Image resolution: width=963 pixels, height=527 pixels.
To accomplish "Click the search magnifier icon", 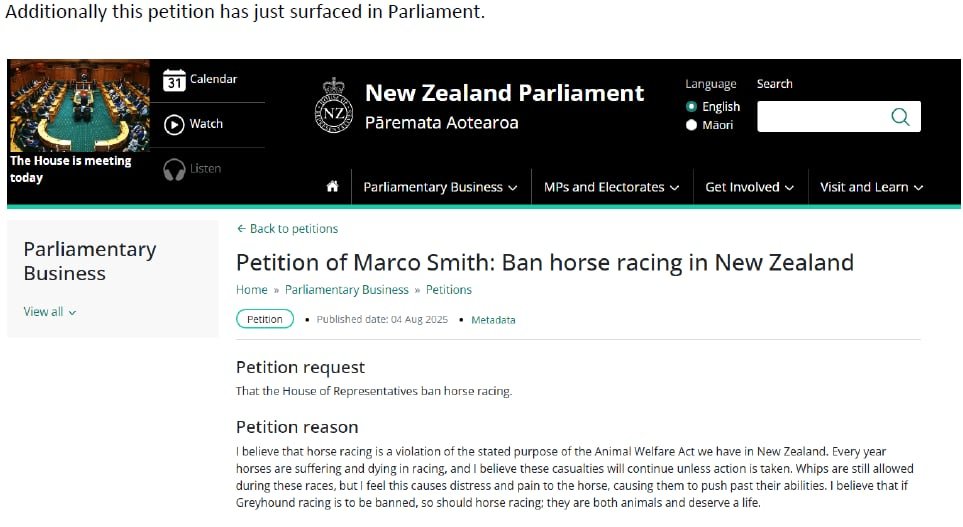I will 900,117.
